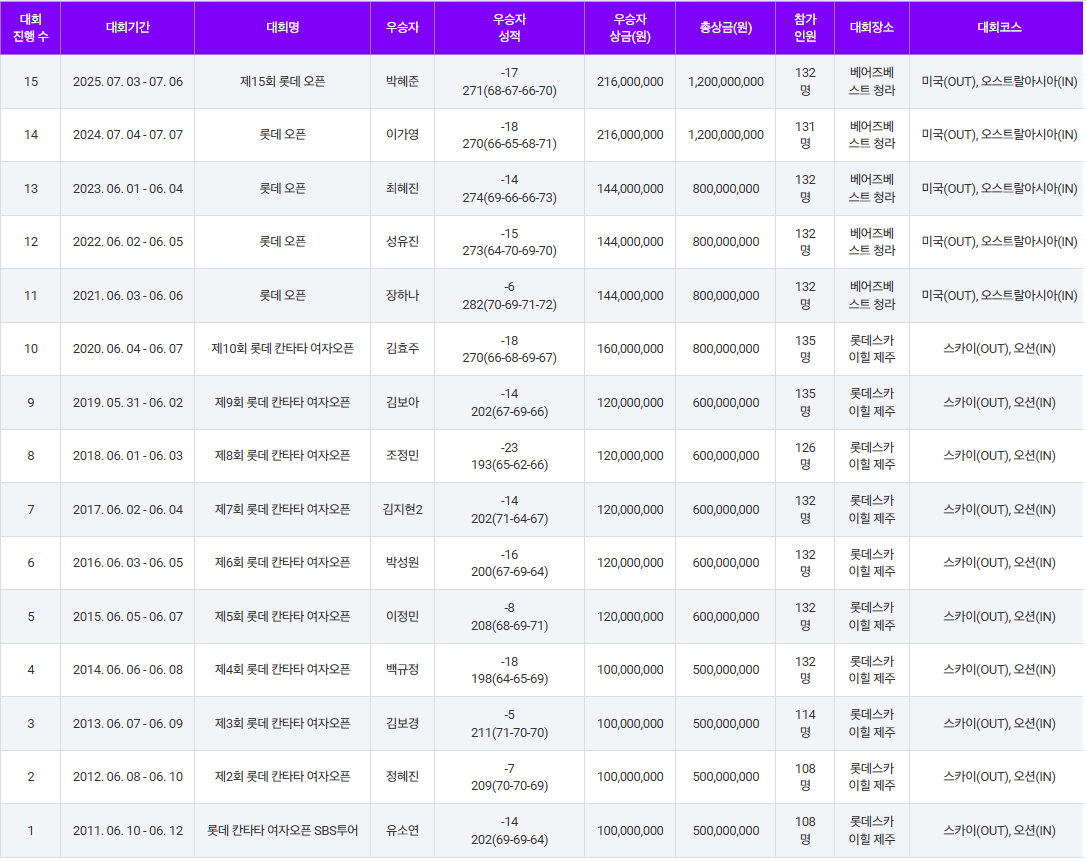The image size is (1086, 861).
Task: Click winner prize 160,000,000
Action: click(x=630, y=349)
